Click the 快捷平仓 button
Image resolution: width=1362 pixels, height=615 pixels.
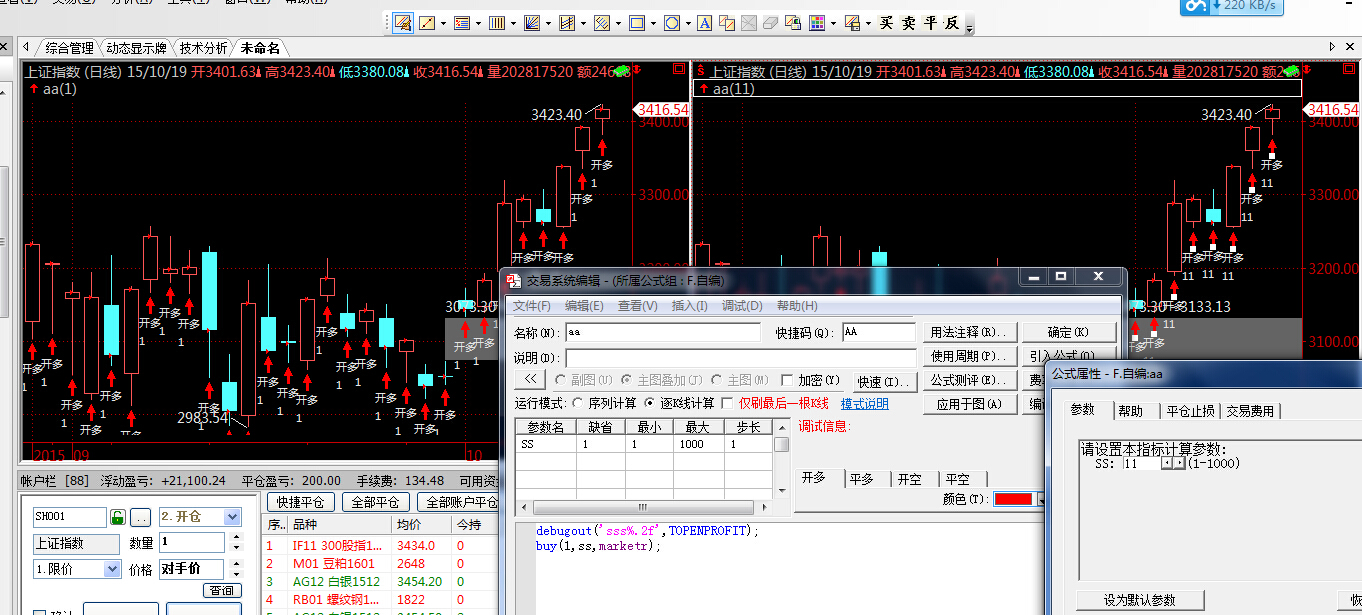point(300,502)
